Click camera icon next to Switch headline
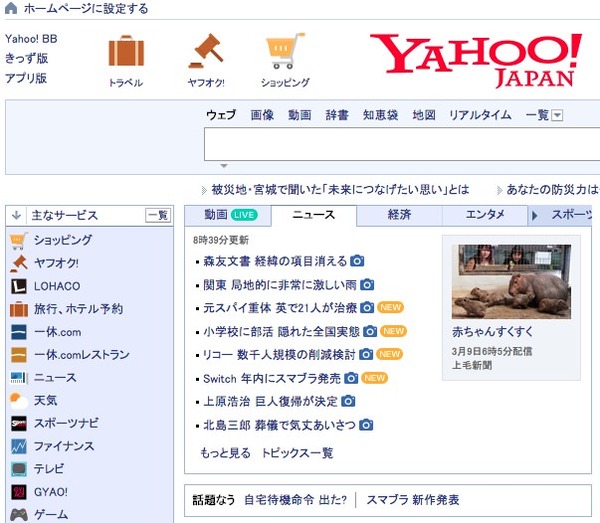 351,378
